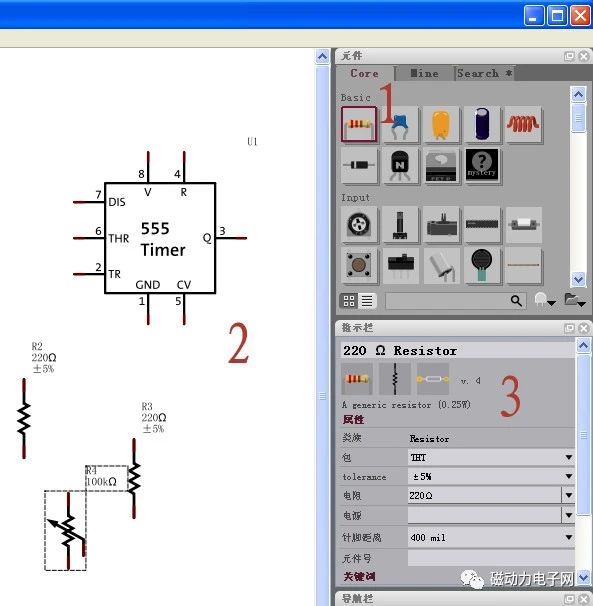Click the parts bin scrollbar down arrow
The image size is (593, 606).
click(x=578, y=279)
